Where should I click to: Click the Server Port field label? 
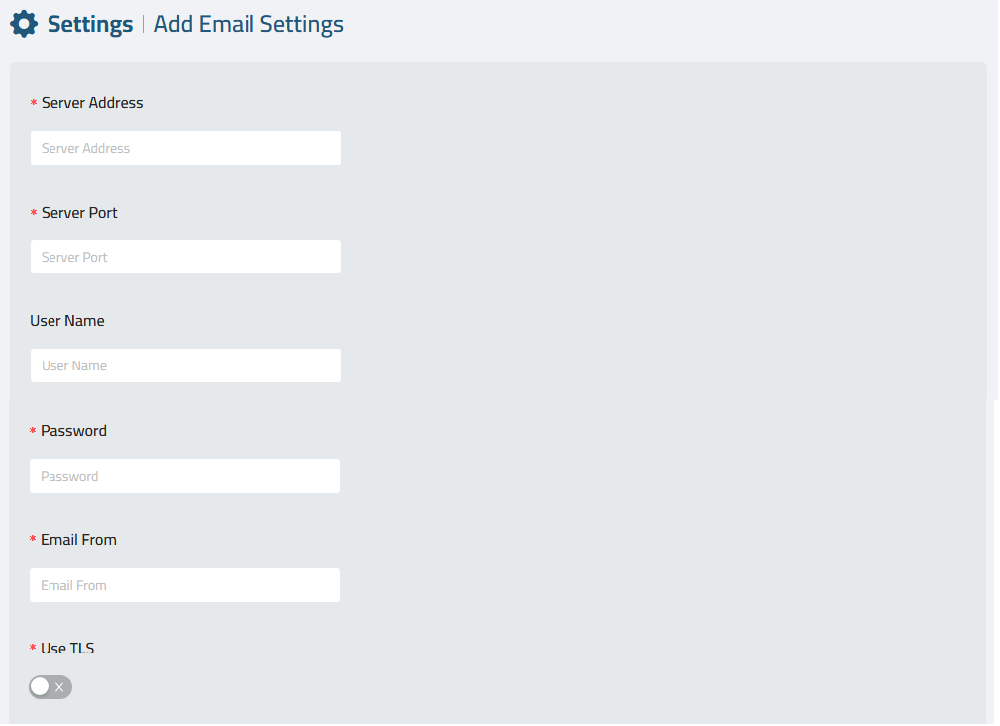tap(80, 212)
